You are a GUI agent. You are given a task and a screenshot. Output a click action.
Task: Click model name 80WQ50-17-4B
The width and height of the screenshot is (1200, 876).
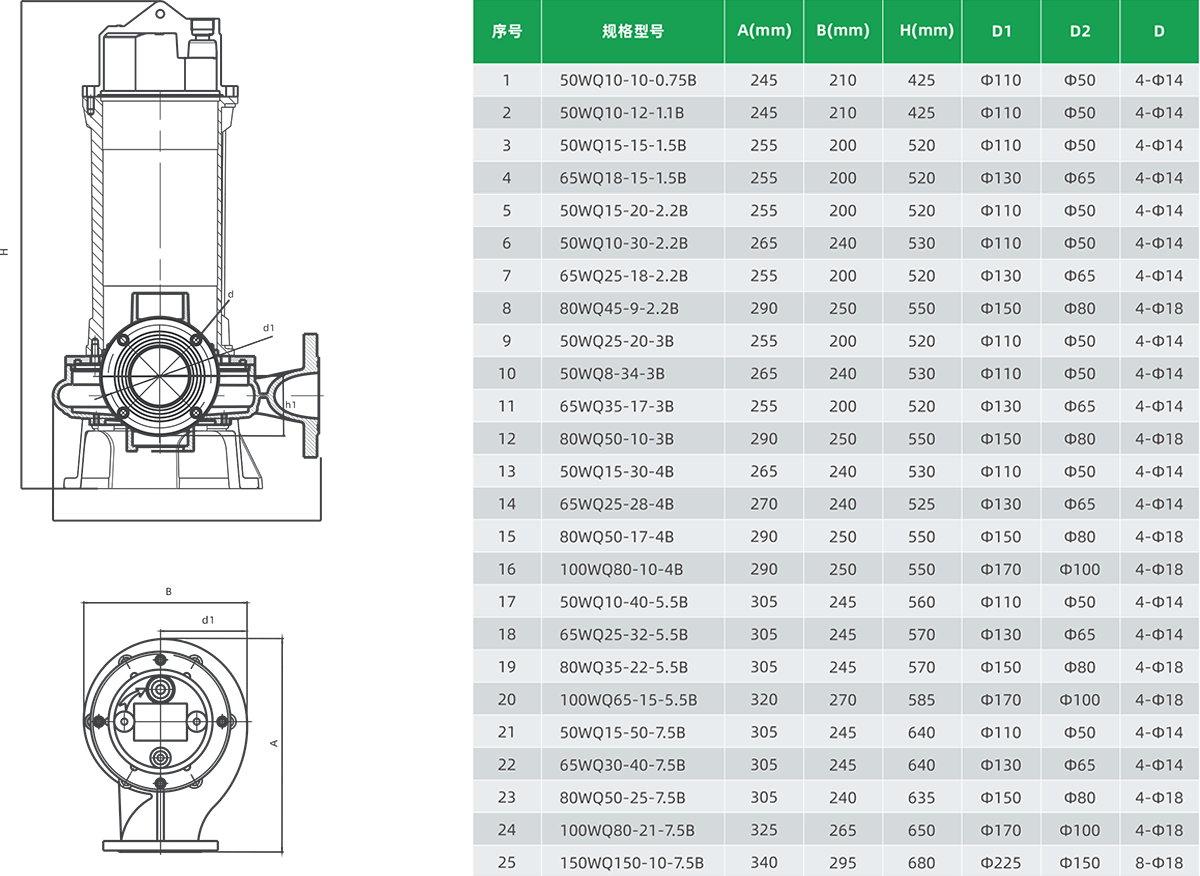tap(617, 537)
